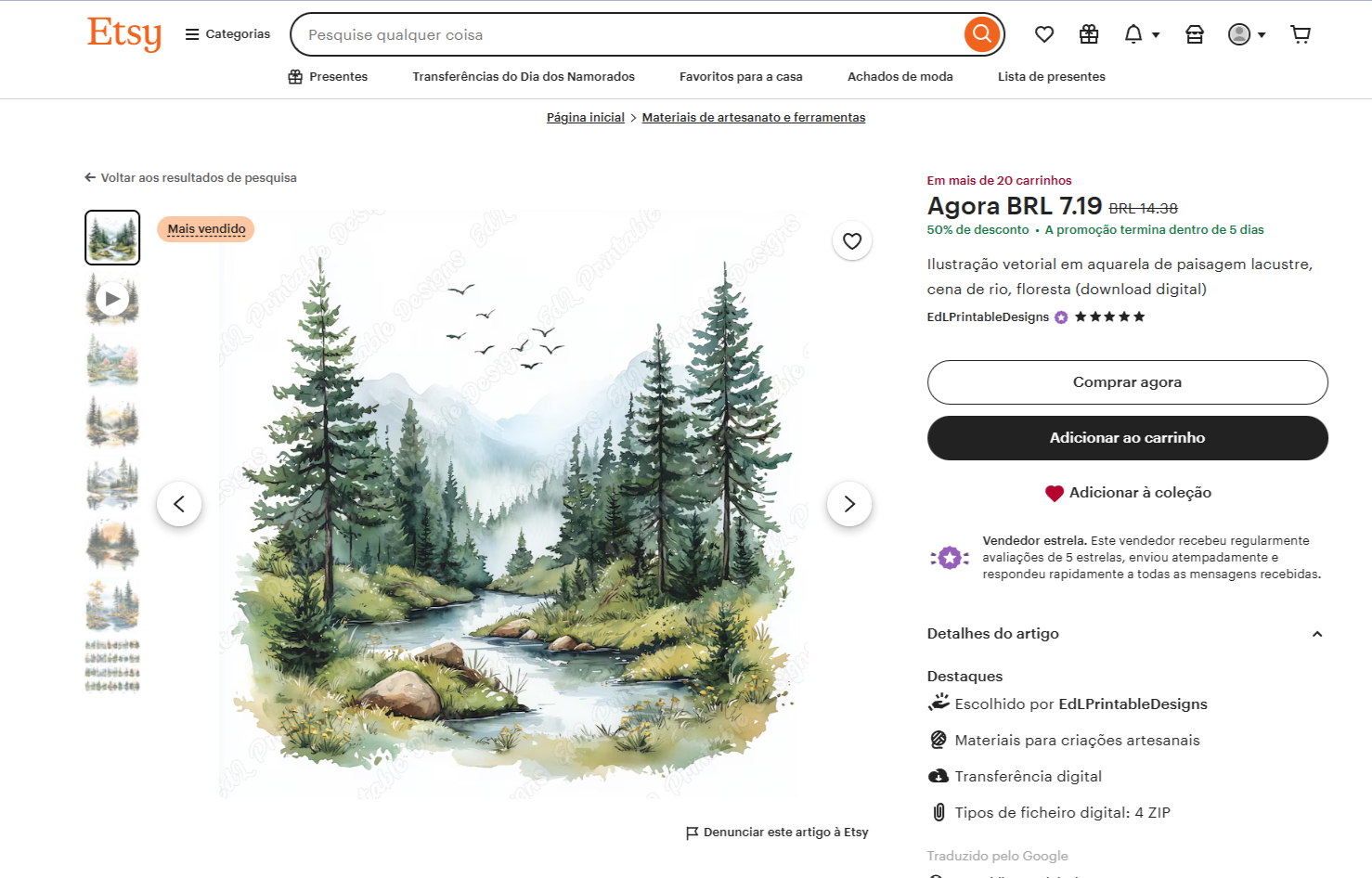Click the shop manager icon in the header

point(1195,33)
